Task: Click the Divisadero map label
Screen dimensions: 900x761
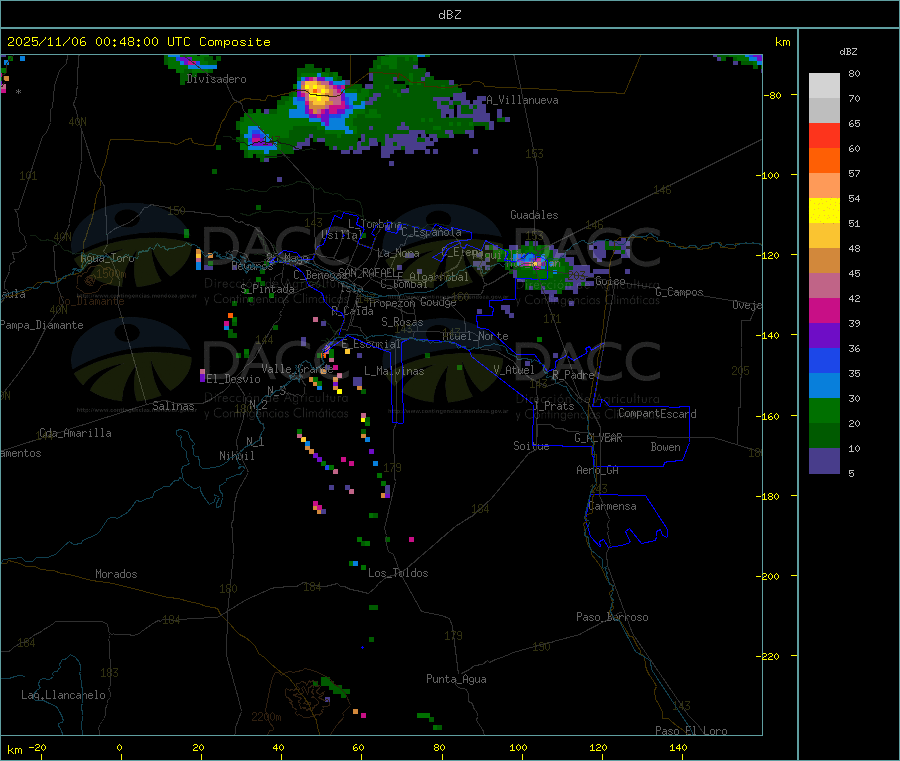Action: pos(216,79)
